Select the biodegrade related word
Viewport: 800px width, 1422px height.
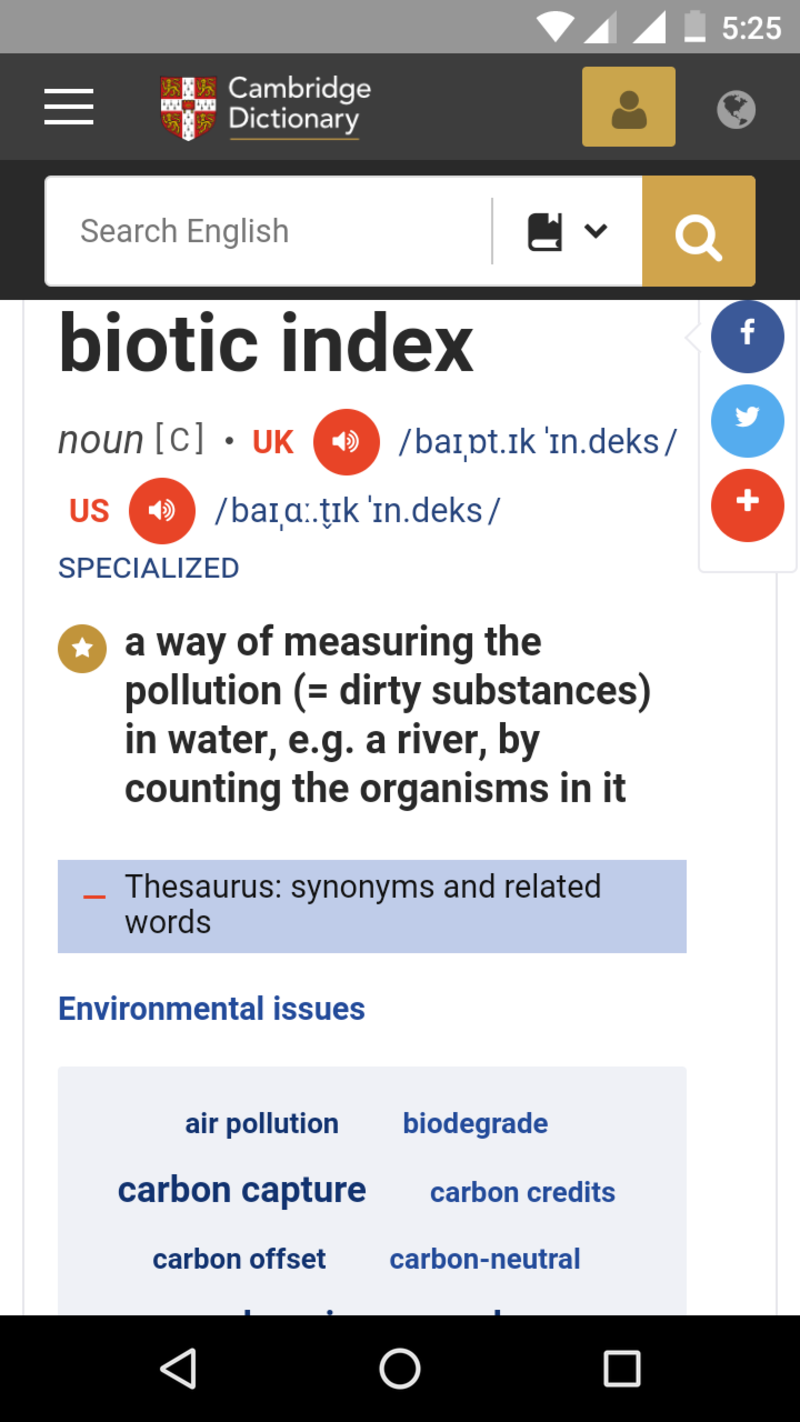tap(475, 1123)
